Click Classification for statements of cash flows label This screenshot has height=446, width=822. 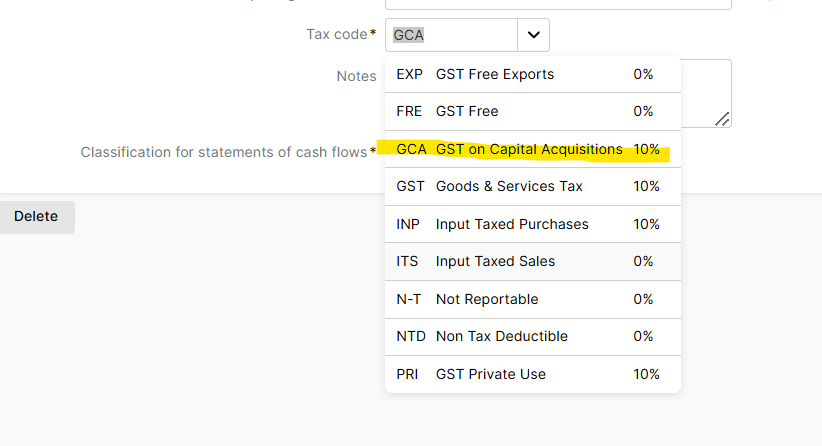click(225, 152)
